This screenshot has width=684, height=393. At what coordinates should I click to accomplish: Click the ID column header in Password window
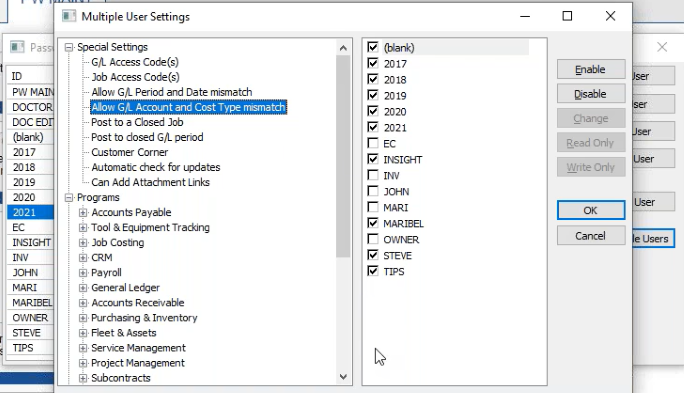point(31,76)
